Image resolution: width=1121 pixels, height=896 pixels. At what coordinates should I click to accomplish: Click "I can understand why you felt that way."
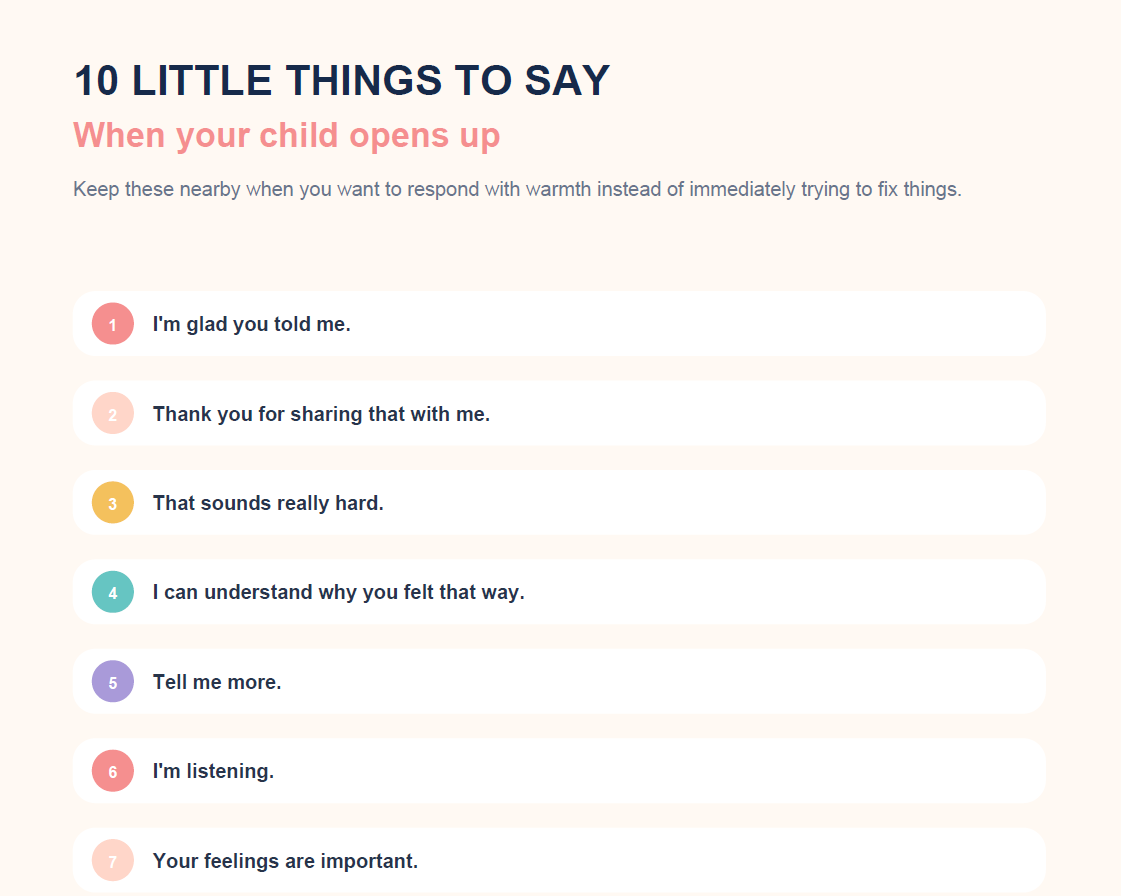[338, 593]
